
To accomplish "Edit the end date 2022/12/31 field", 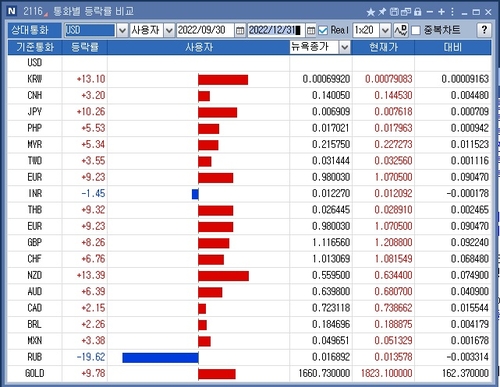I will [x=276, y=30].
